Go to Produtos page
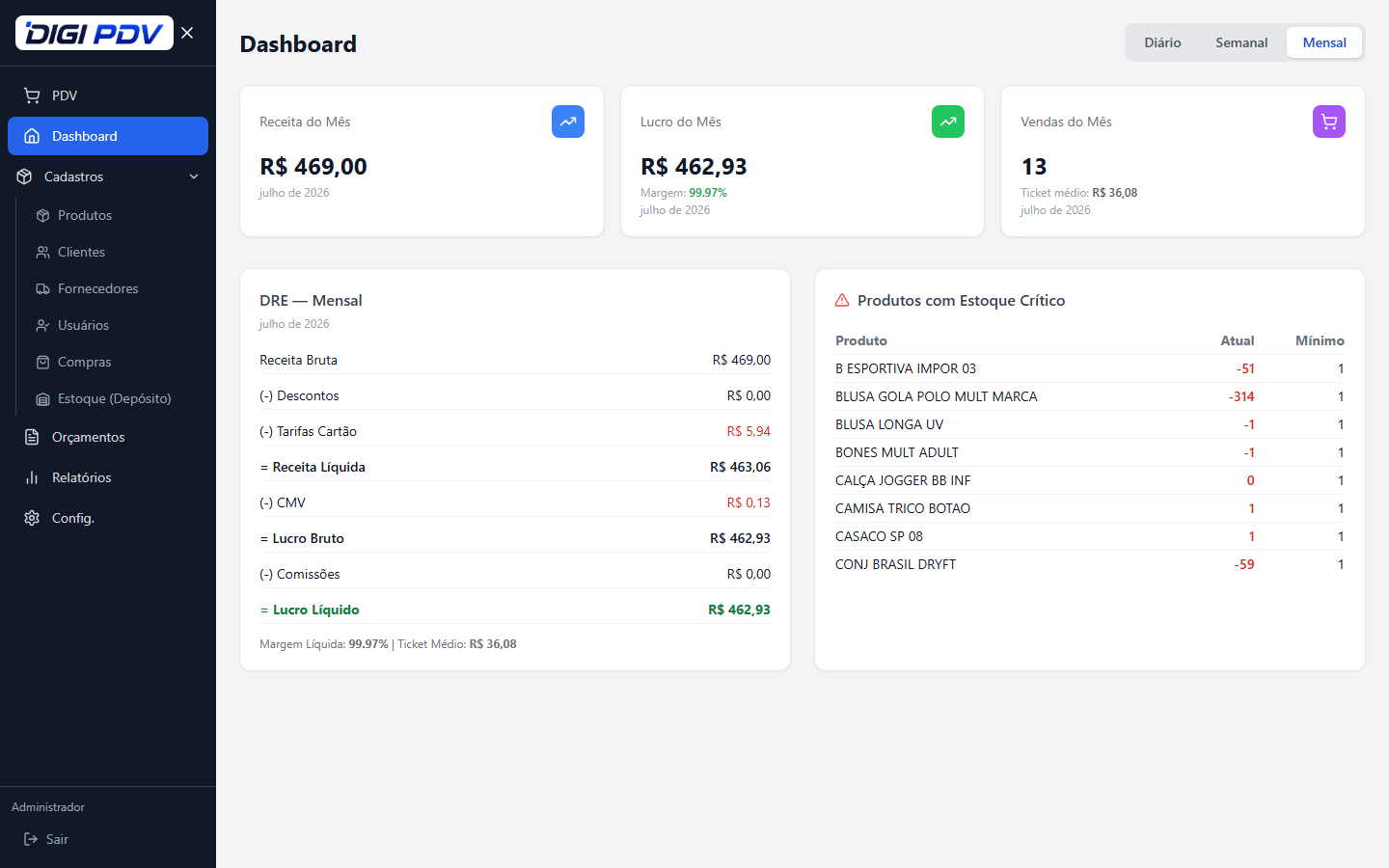 point(85,215)
